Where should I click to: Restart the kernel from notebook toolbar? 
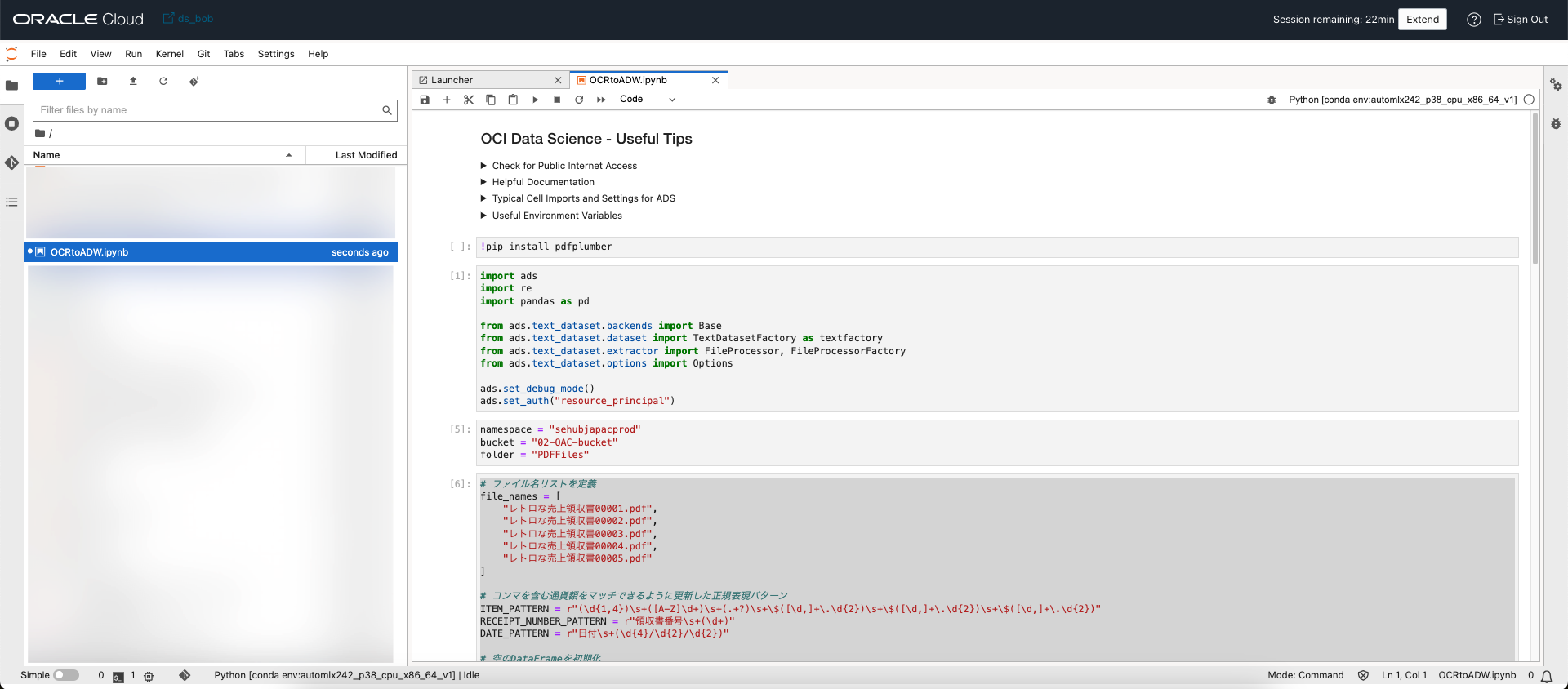pos(579,100)
